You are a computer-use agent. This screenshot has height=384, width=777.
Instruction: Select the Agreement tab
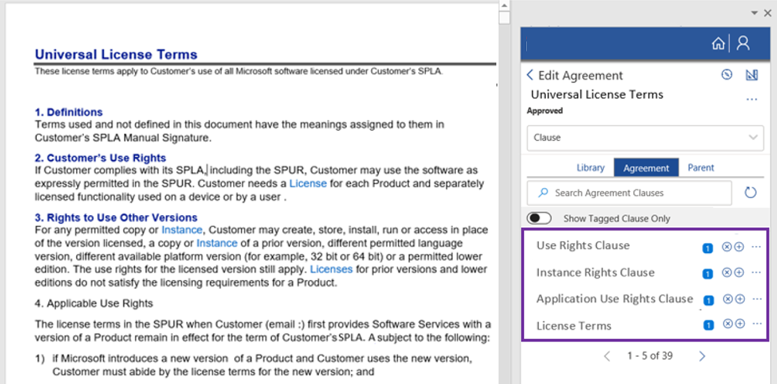[x=646, y=167]
